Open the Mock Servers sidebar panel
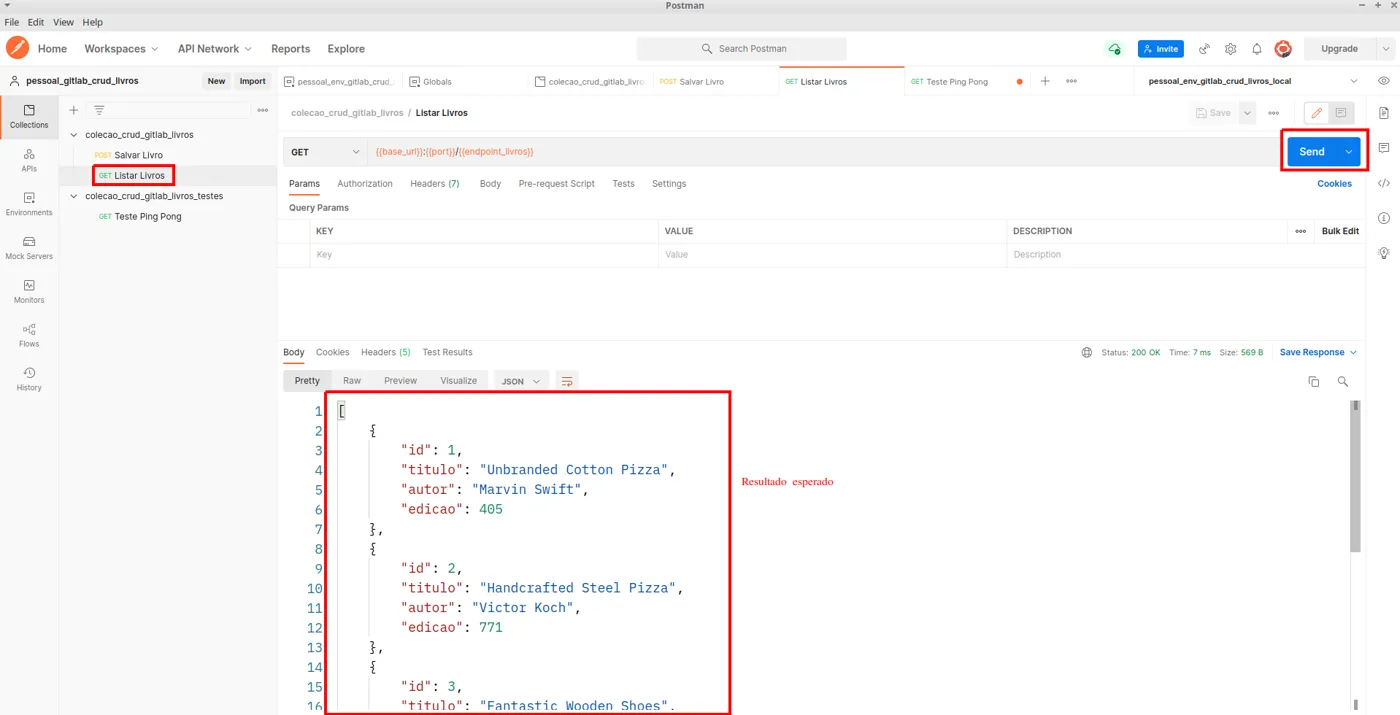Image resolution: width=1400 pixels, height=715 pixels. click(29, 248)
